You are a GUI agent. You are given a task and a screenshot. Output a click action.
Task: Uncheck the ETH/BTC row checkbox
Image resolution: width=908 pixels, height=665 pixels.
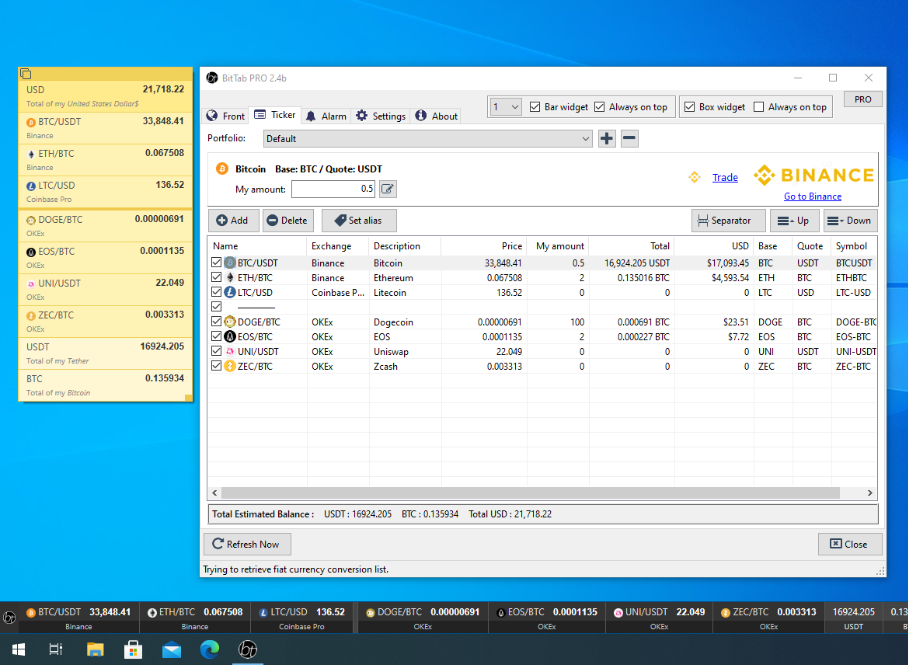click(x=217, y=277)
